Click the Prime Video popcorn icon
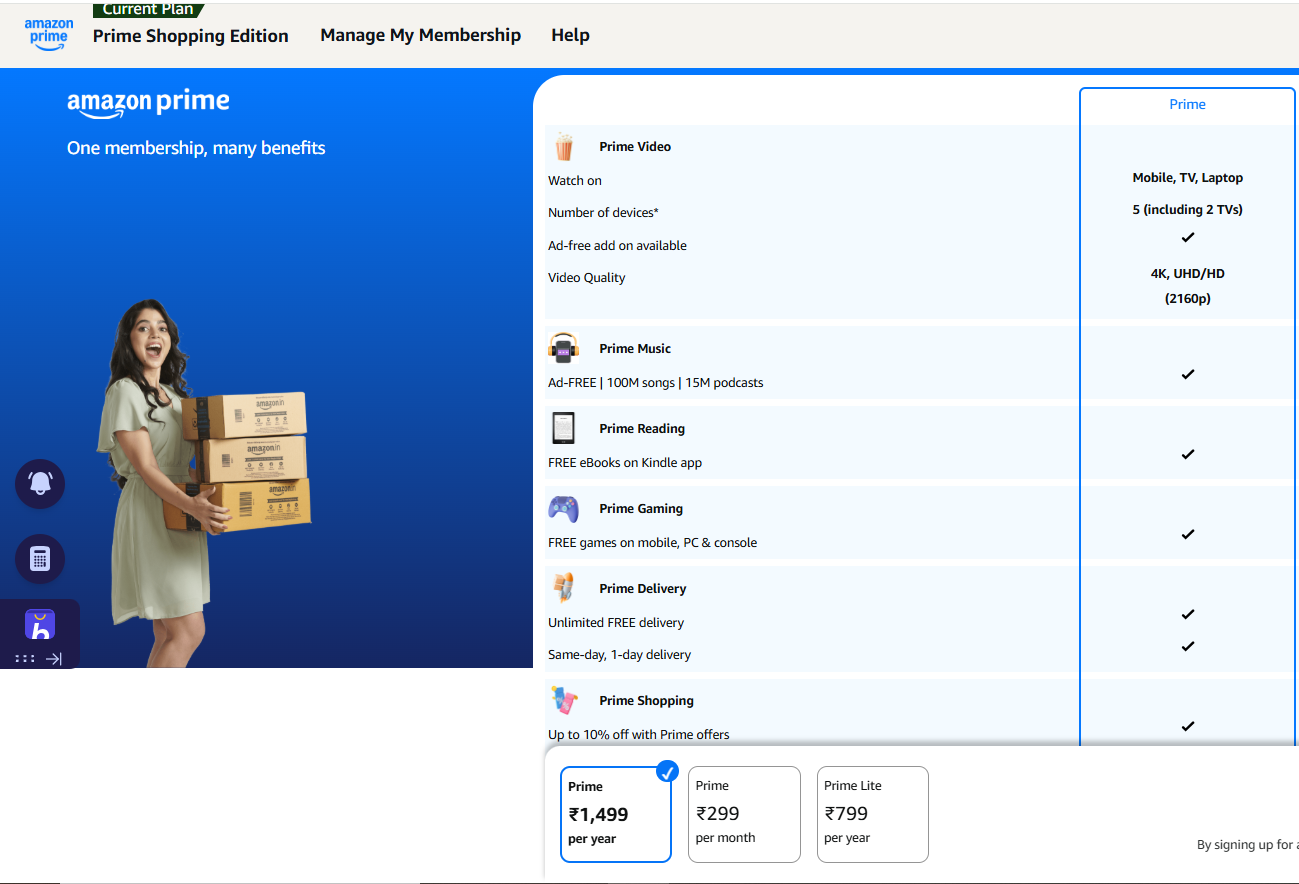The height and width of the screenshot is (884, 1299). pyautogui.click(x=564, y=147)
